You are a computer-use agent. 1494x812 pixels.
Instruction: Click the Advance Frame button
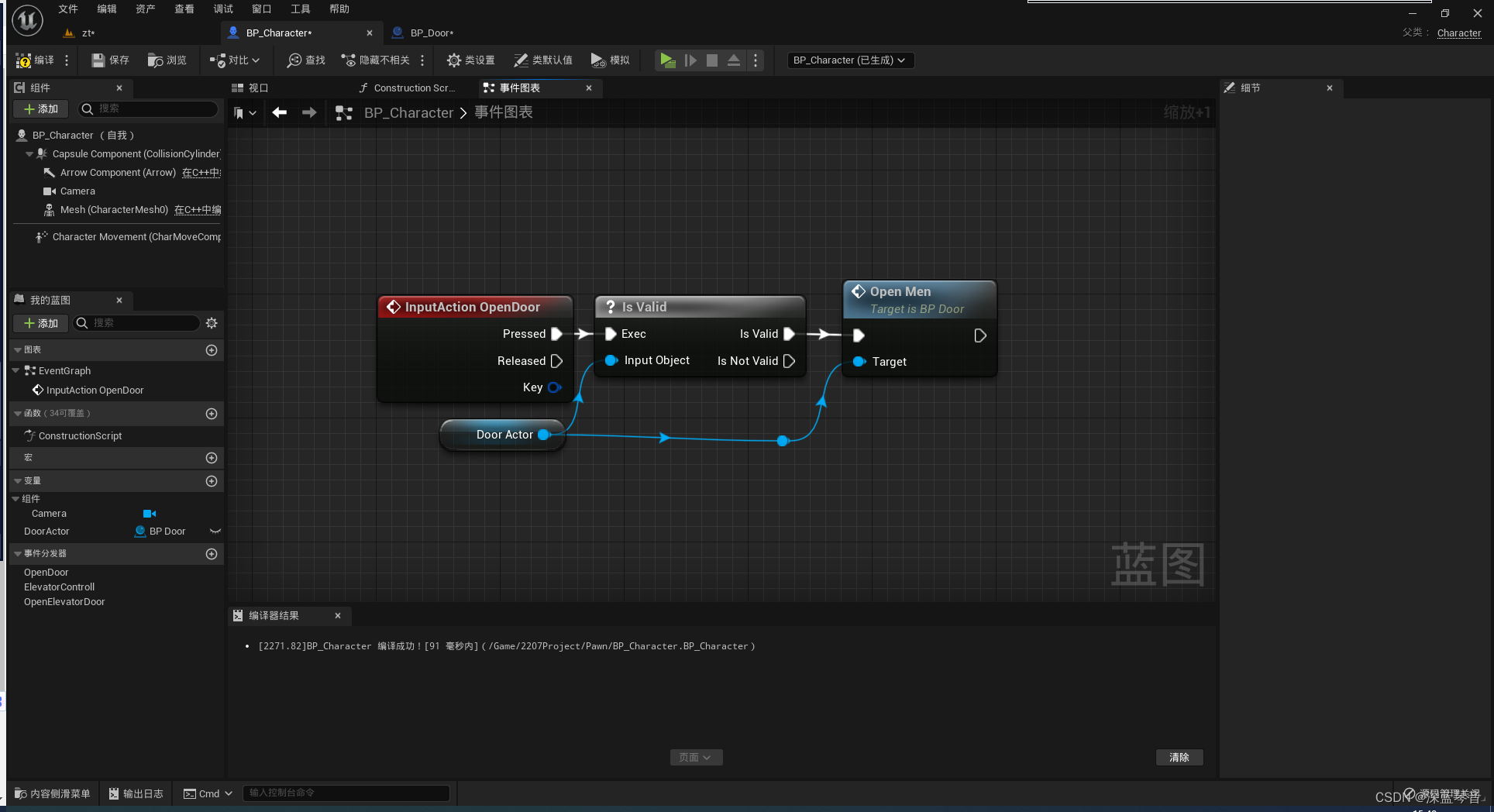click(690, 60)
